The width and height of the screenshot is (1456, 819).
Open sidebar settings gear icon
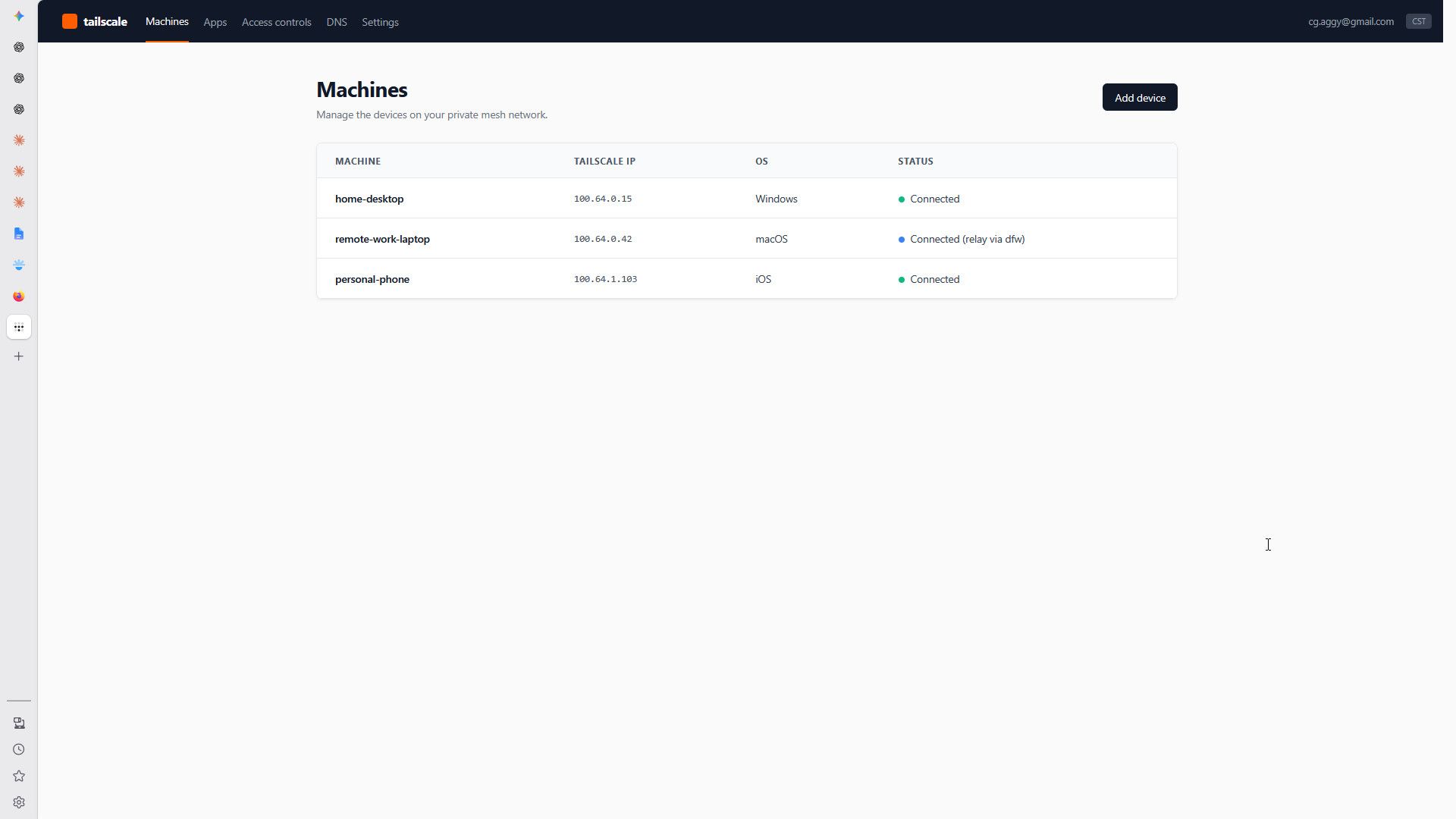(19, 802)
